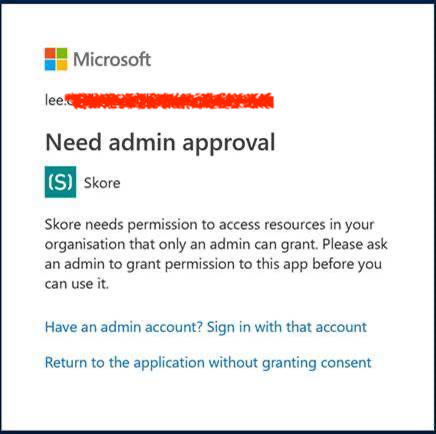Click the 'Skore needs permission to access' line
Viewport: 436px width, 434px height.
tap(209, 225)
